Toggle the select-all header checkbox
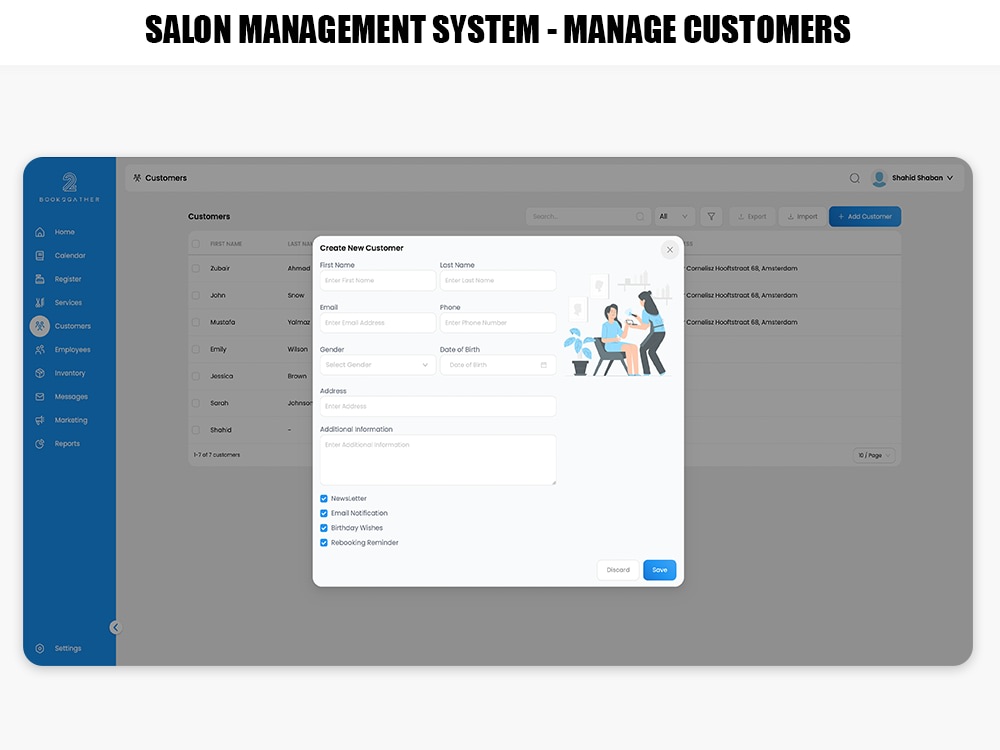Screen dimensions: 1000x750 pos(196,244)
